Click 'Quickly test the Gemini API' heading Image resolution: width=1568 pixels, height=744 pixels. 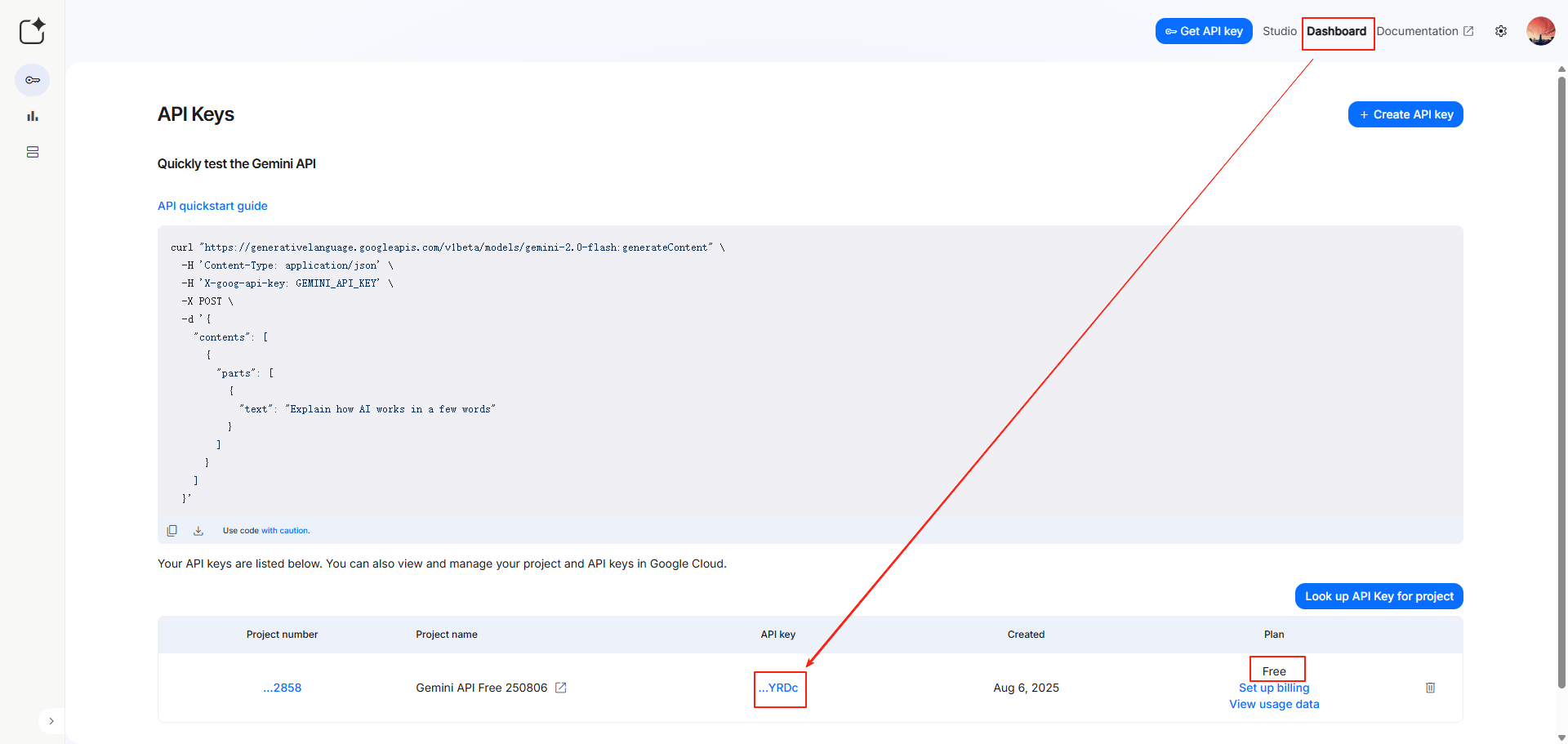[x=237, y=163]
